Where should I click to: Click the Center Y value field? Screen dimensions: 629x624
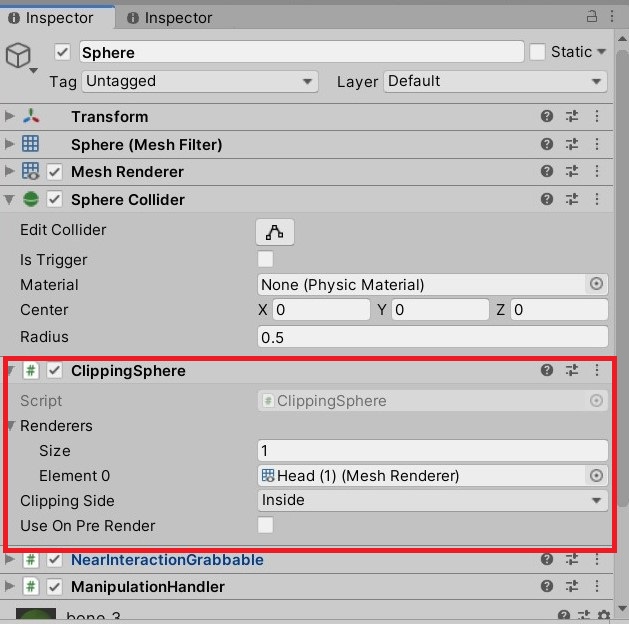pos(440,310)
